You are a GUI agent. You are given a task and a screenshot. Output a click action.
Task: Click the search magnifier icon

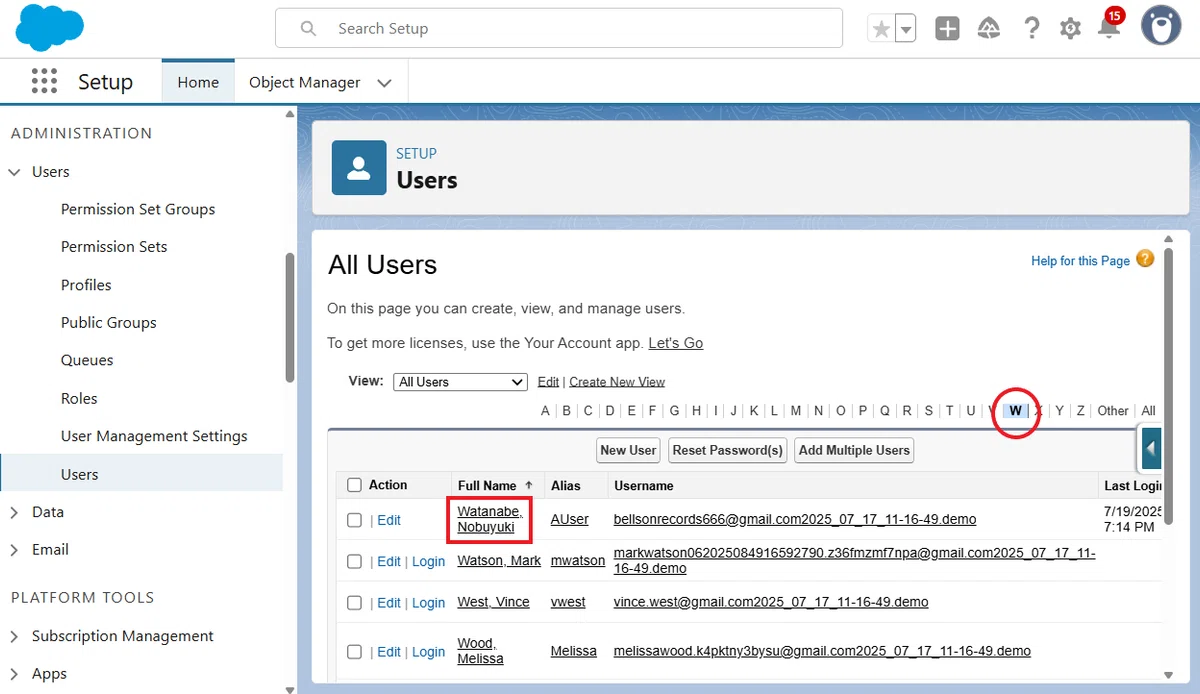coord(309,29)
